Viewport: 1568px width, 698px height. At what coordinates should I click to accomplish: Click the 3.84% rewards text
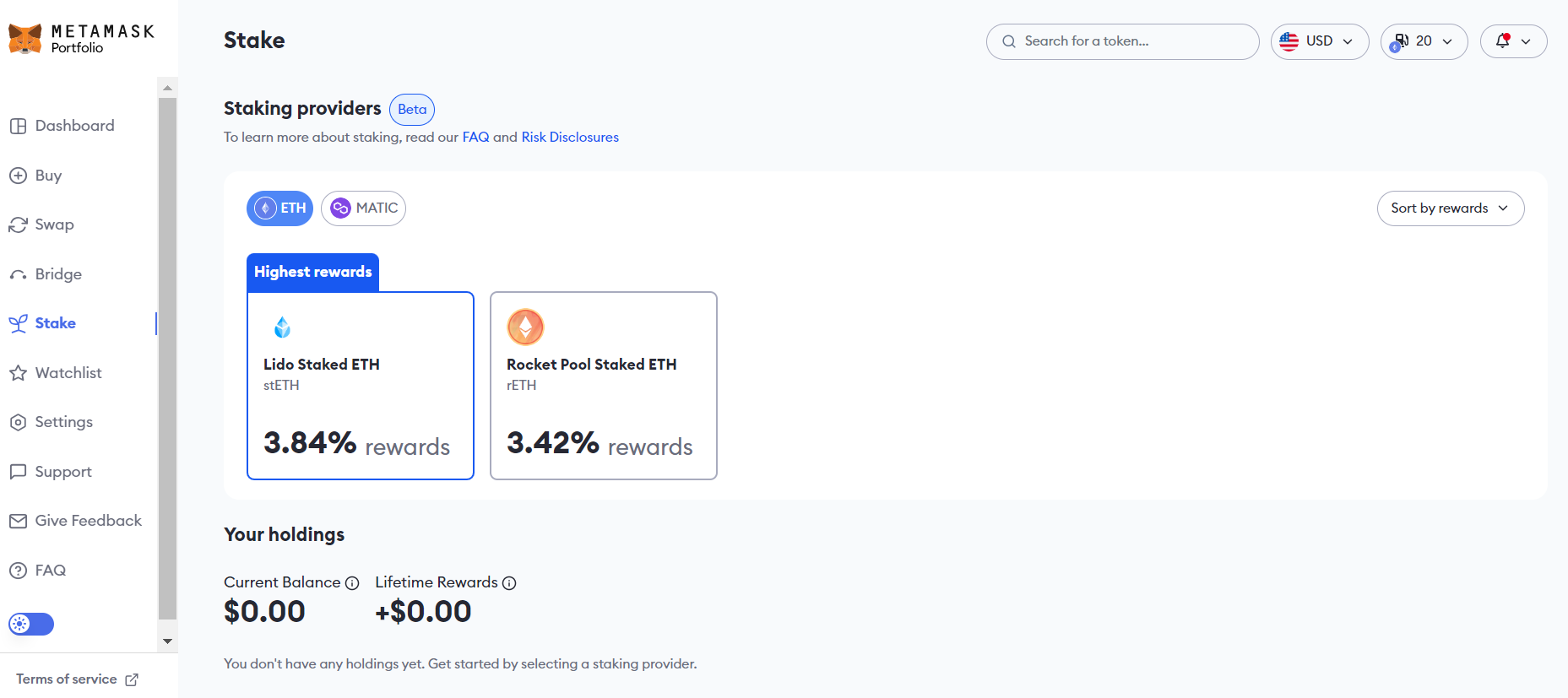[356, 444]
